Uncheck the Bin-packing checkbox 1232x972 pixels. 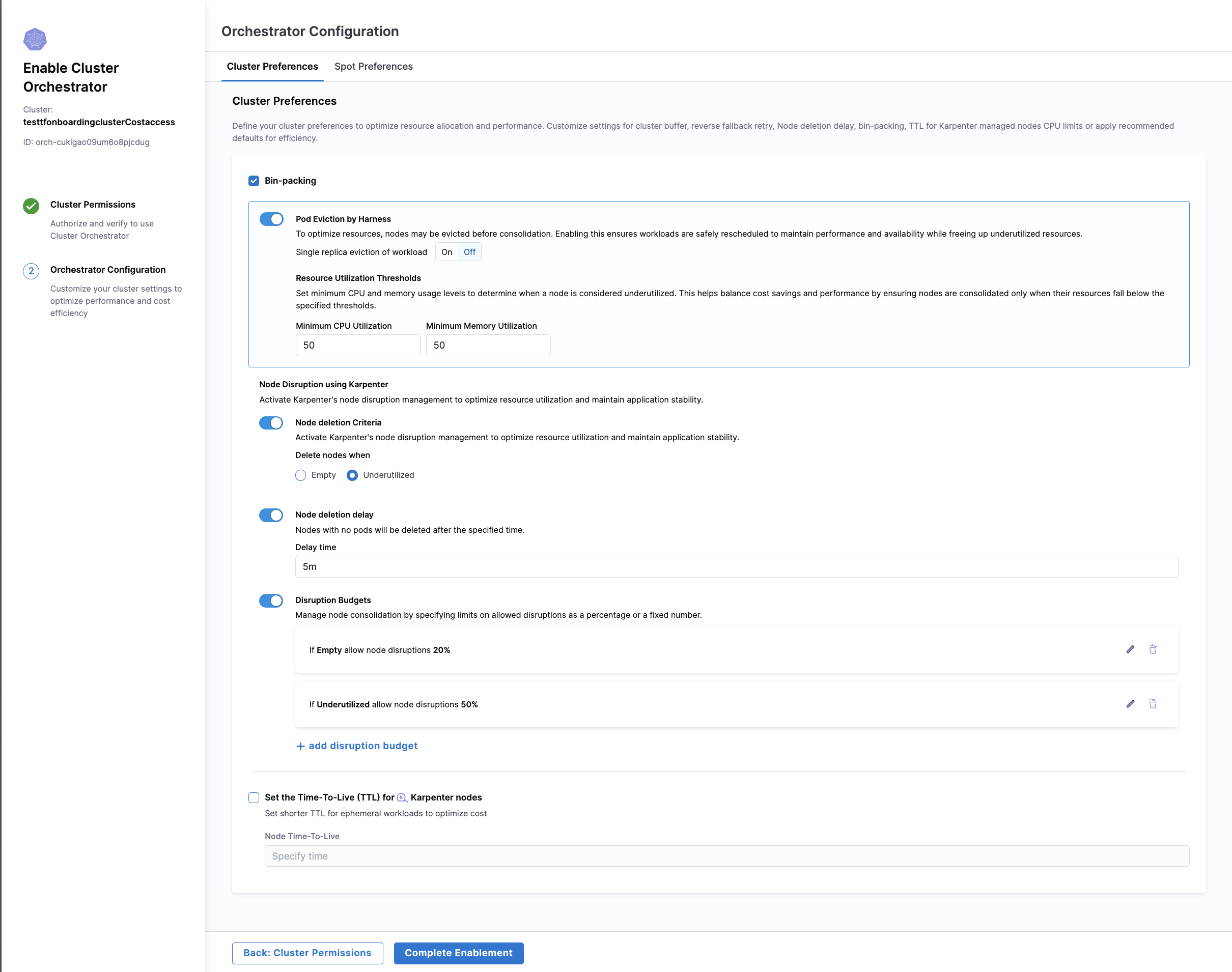(x=254, y=181)
